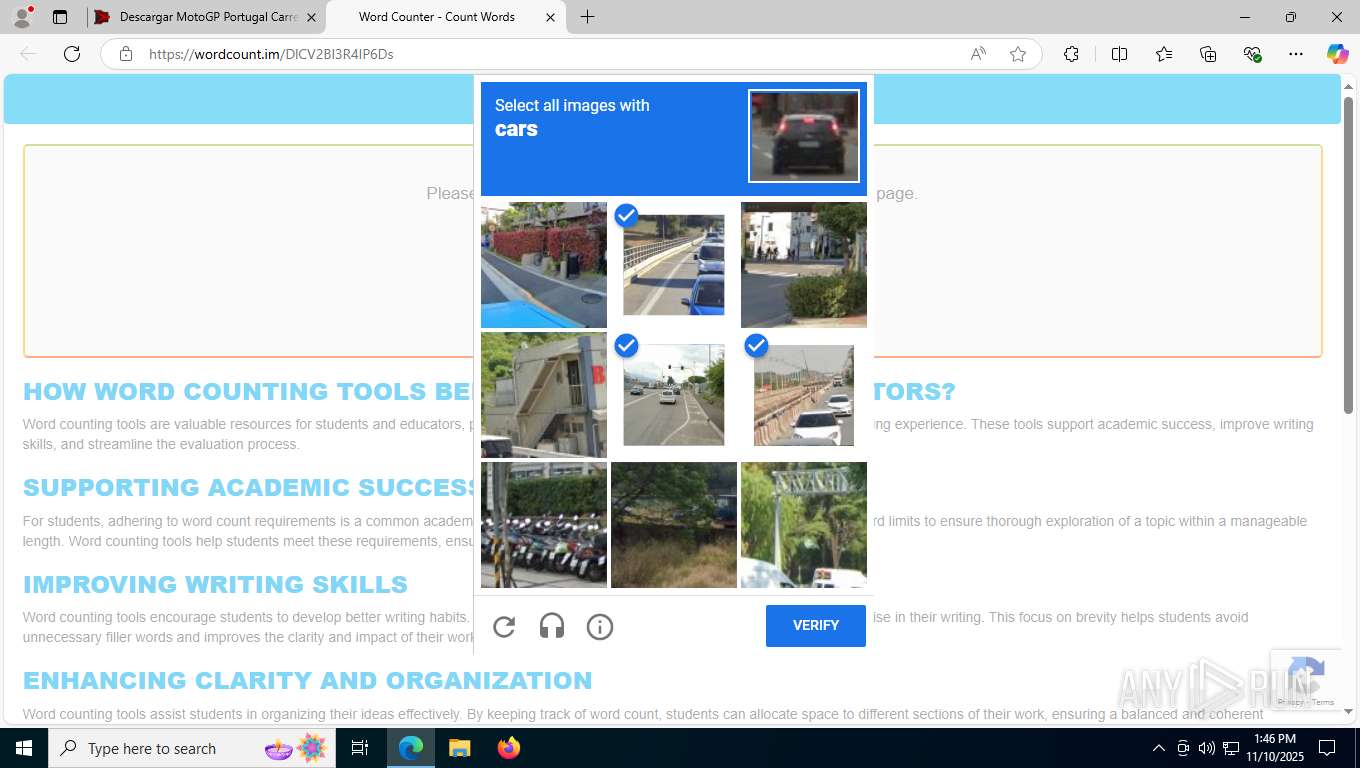Click the 'Supporting Academic Success' heading
1360x768 pixels.
point(250,488)
